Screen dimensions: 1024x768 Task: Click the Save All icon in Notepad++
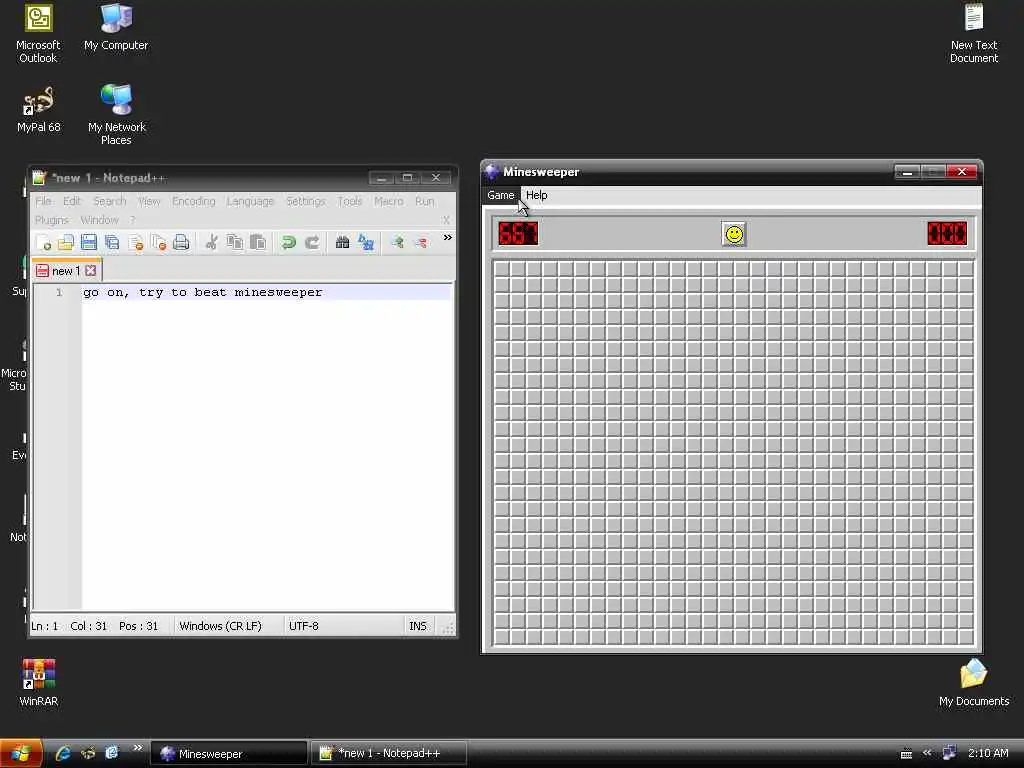pos(112,243)
